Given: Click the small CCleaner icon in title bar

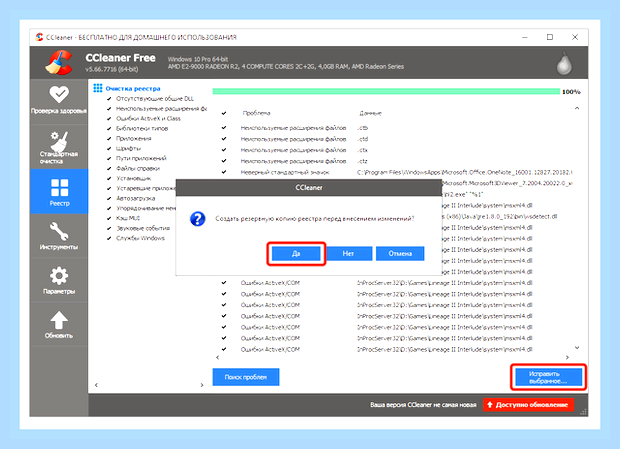Looking at the screenshot, I should pyautogui.click(x=39, y=37).
